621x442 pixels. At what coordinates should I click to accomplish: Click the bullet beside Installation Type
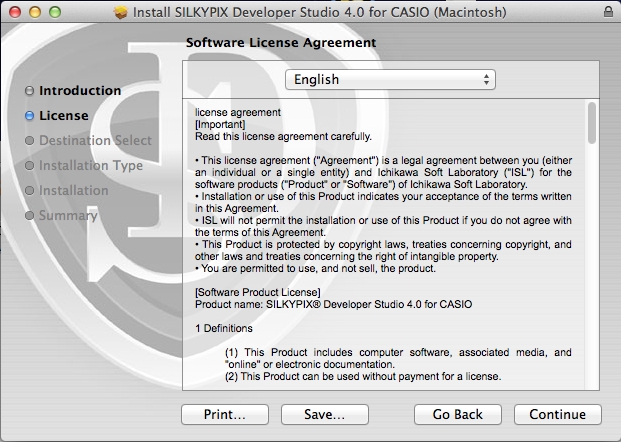[29, 166]
